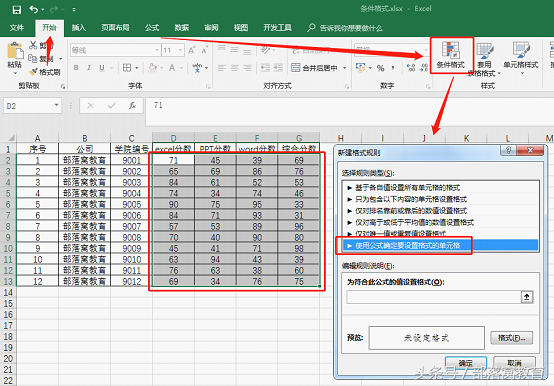
Task: Switch to the Home (开始) tab
Action: coord(49,28)
